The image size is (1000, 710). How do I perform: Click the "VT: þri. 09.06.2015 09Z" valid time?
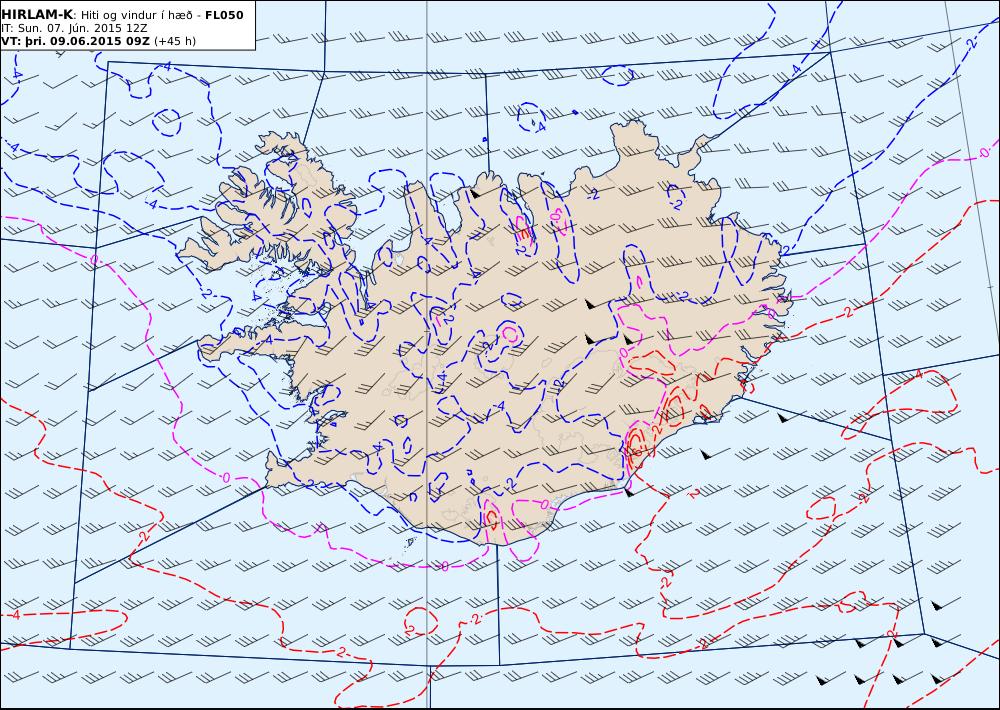point(75,41)
